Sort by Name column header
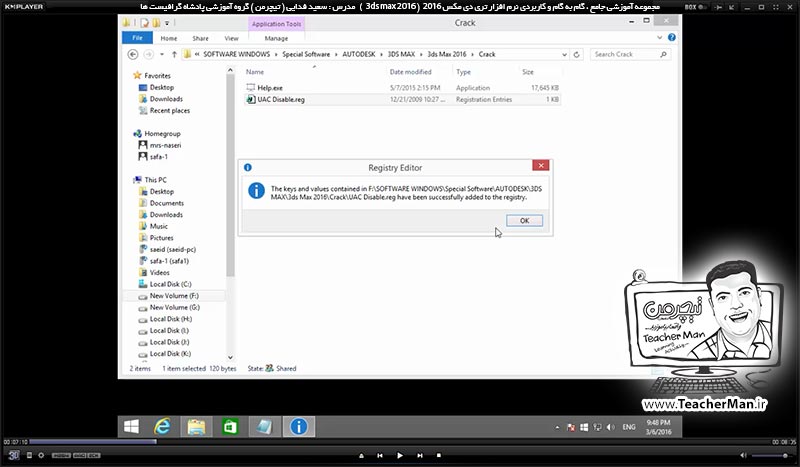The image size is (800, 467). click(x=255, y=72)
